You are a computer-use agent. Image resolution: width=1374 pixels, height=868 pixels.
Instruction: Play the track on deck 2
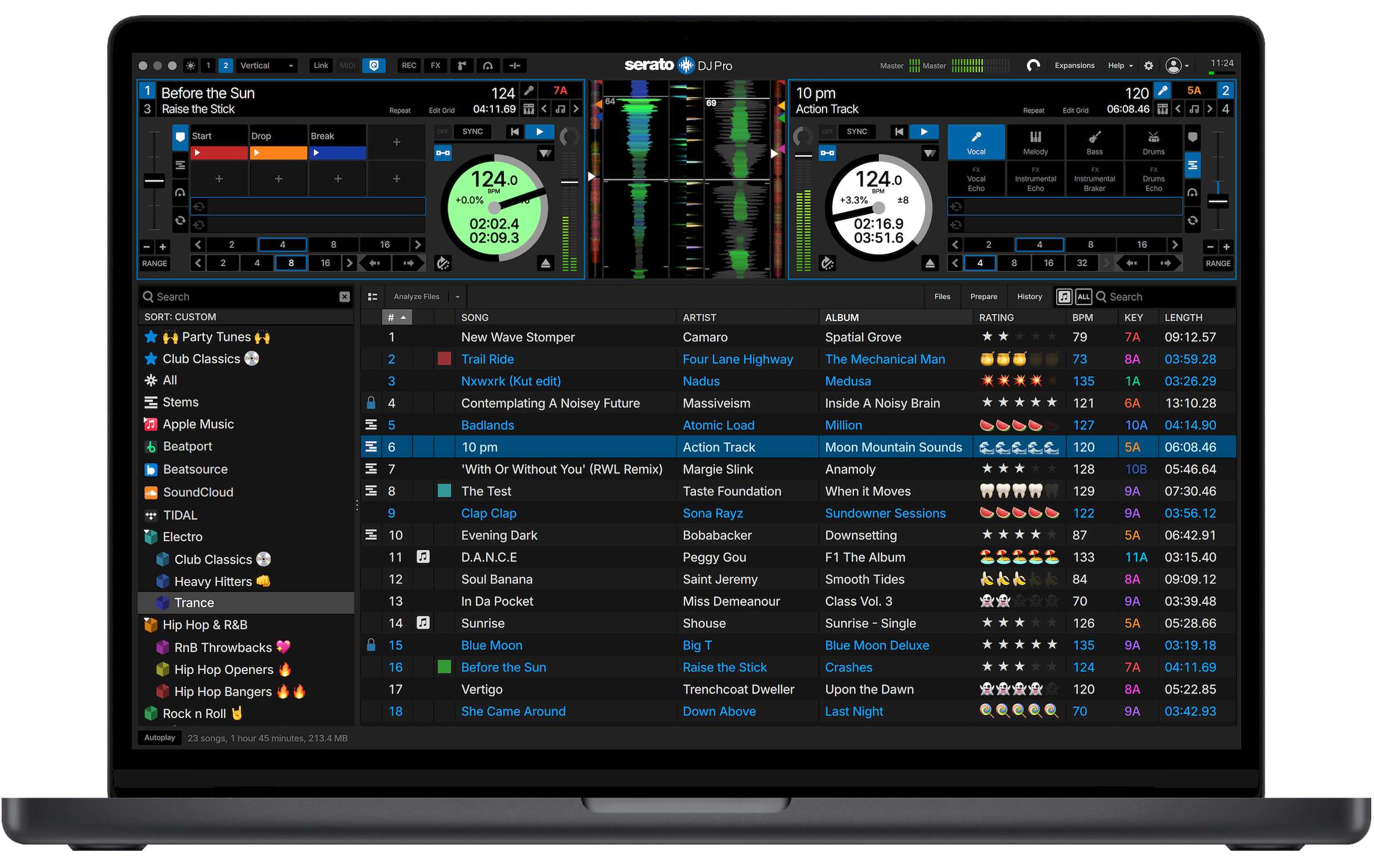tap(923, 132)
